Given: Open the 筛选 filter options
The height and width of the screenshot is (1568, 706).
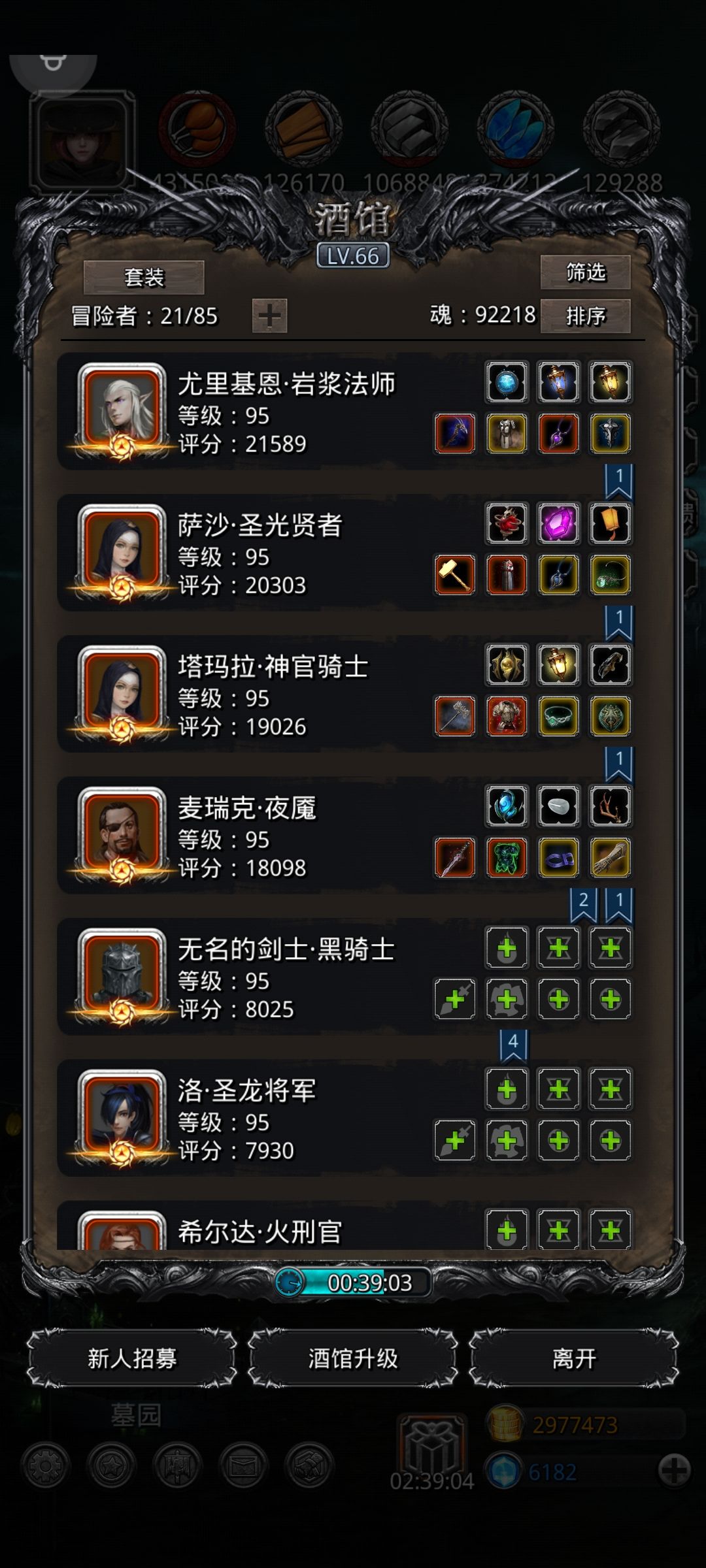Looking at the screenshot, I should click(586, 272).
